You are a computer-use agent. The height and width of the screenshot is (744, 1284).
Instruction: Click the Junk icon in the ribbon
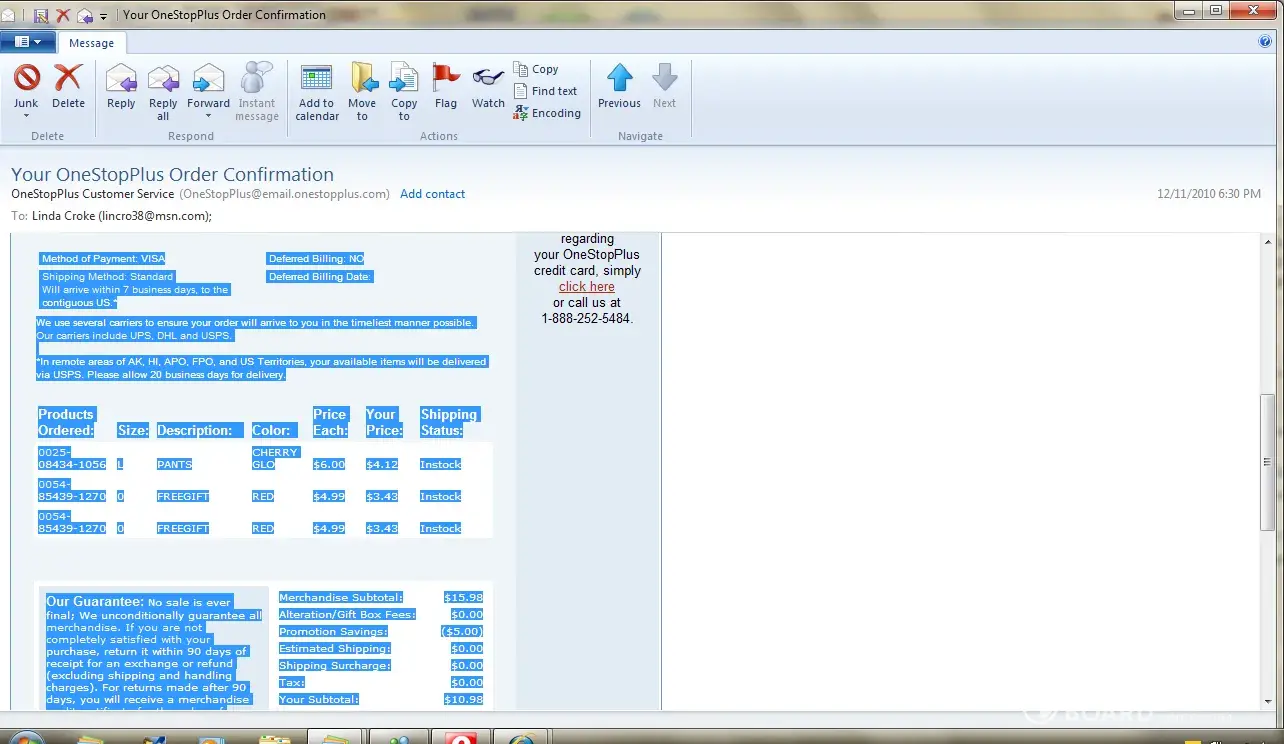point(26,80)
